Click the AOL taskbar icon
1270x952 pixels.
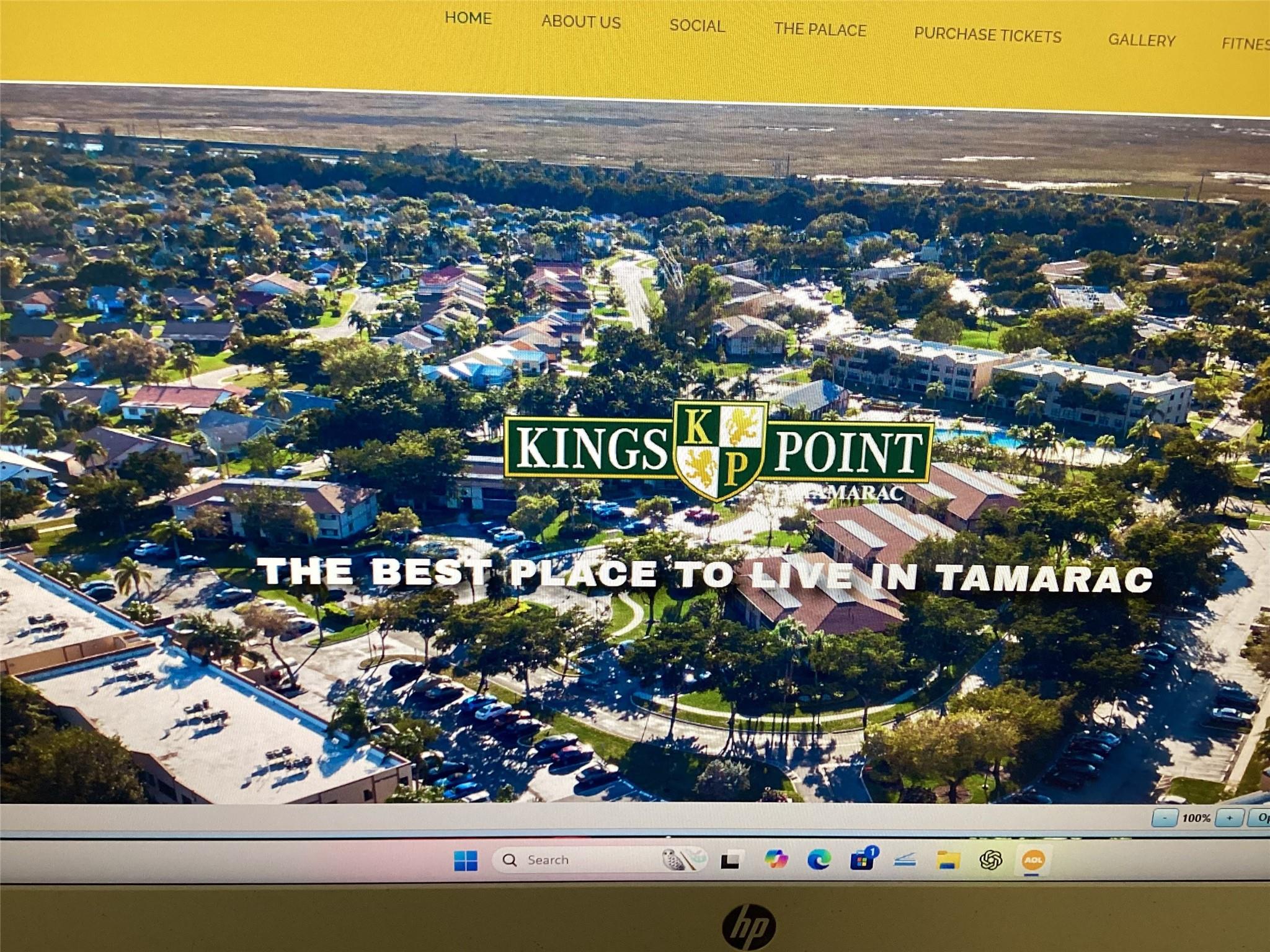click(1033, 860)
